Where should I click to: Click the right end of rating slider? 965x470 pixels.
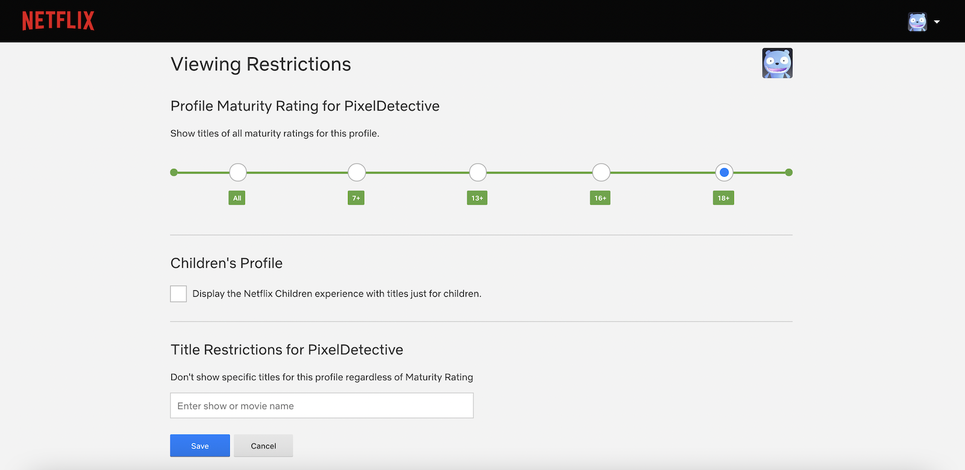point(789,172)
